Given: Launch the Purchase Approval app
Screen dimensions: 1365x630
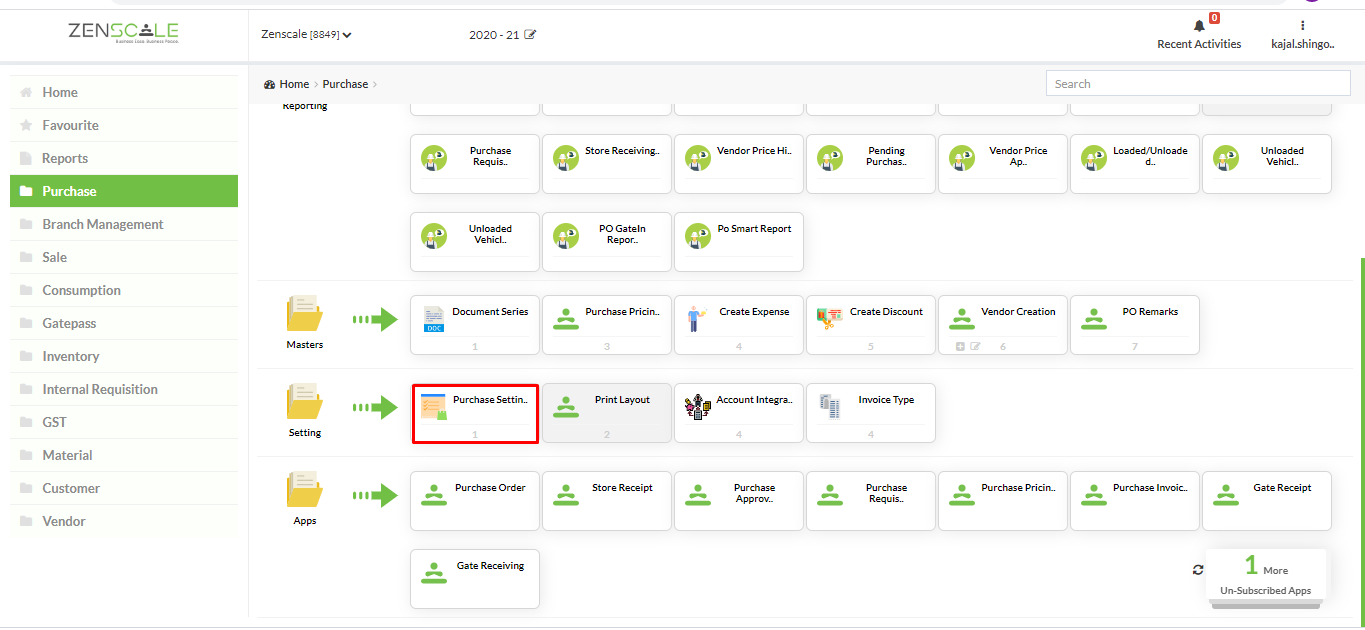Looking at the screenshot, I should [x=739, y=501].
